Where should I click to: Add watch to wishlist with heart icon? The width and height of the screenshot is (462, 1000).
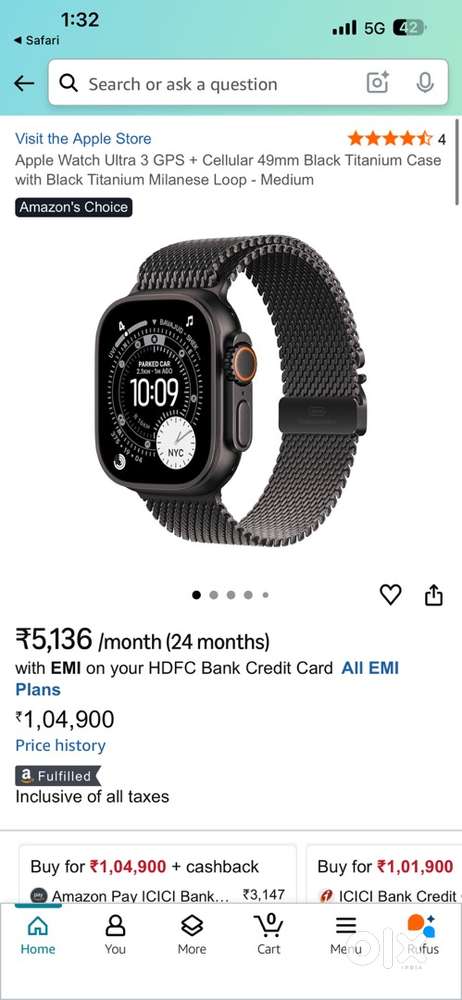coord(391,594)
